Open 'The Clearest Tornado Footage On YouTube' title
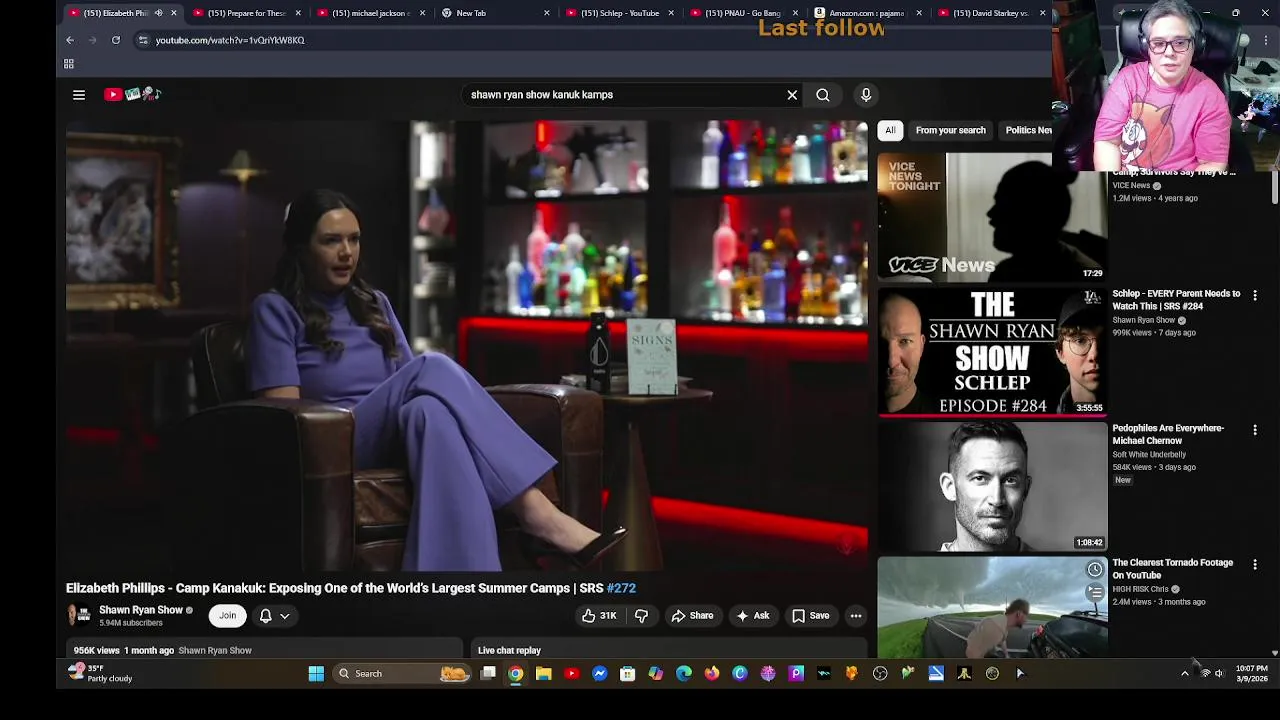 point(1172,569)
